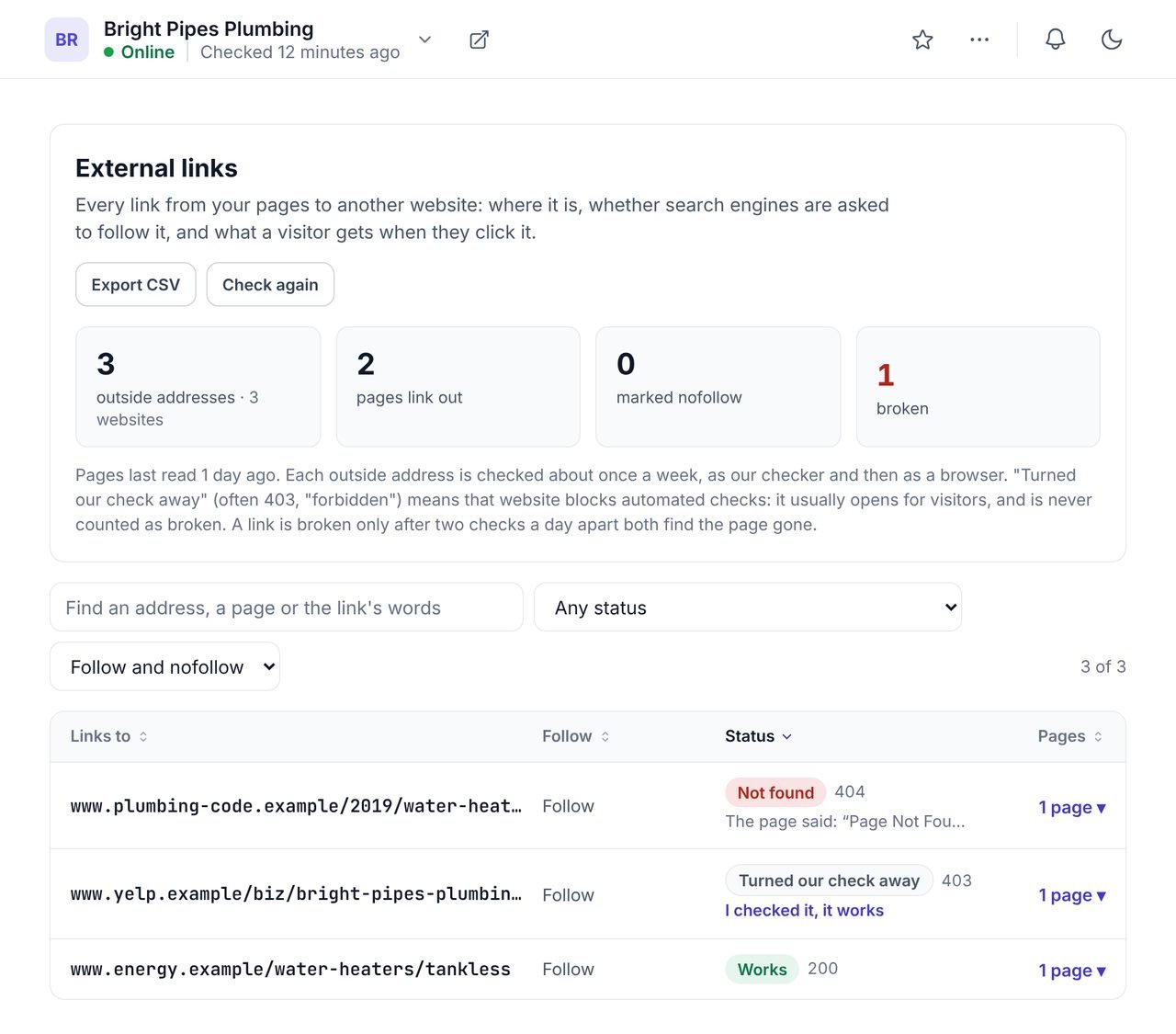Click the BR site avatar badge

coord(66,40)
